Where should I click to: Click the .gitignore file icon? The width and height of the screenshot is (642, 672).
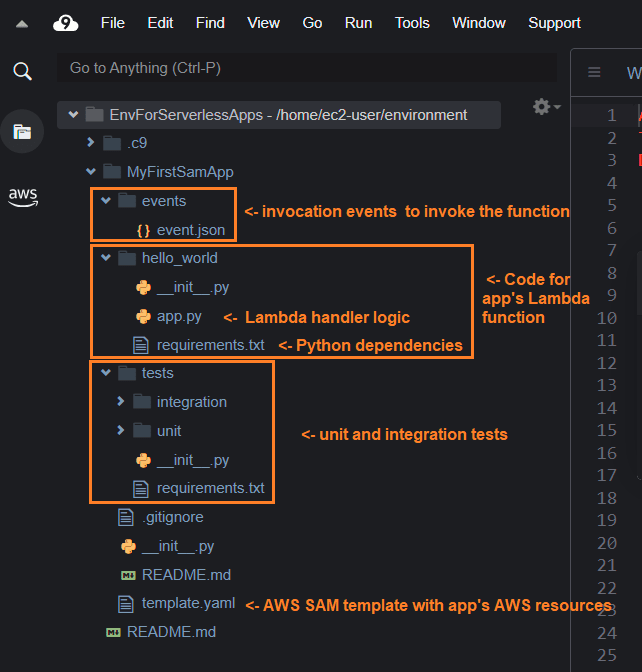coord(126,517)
